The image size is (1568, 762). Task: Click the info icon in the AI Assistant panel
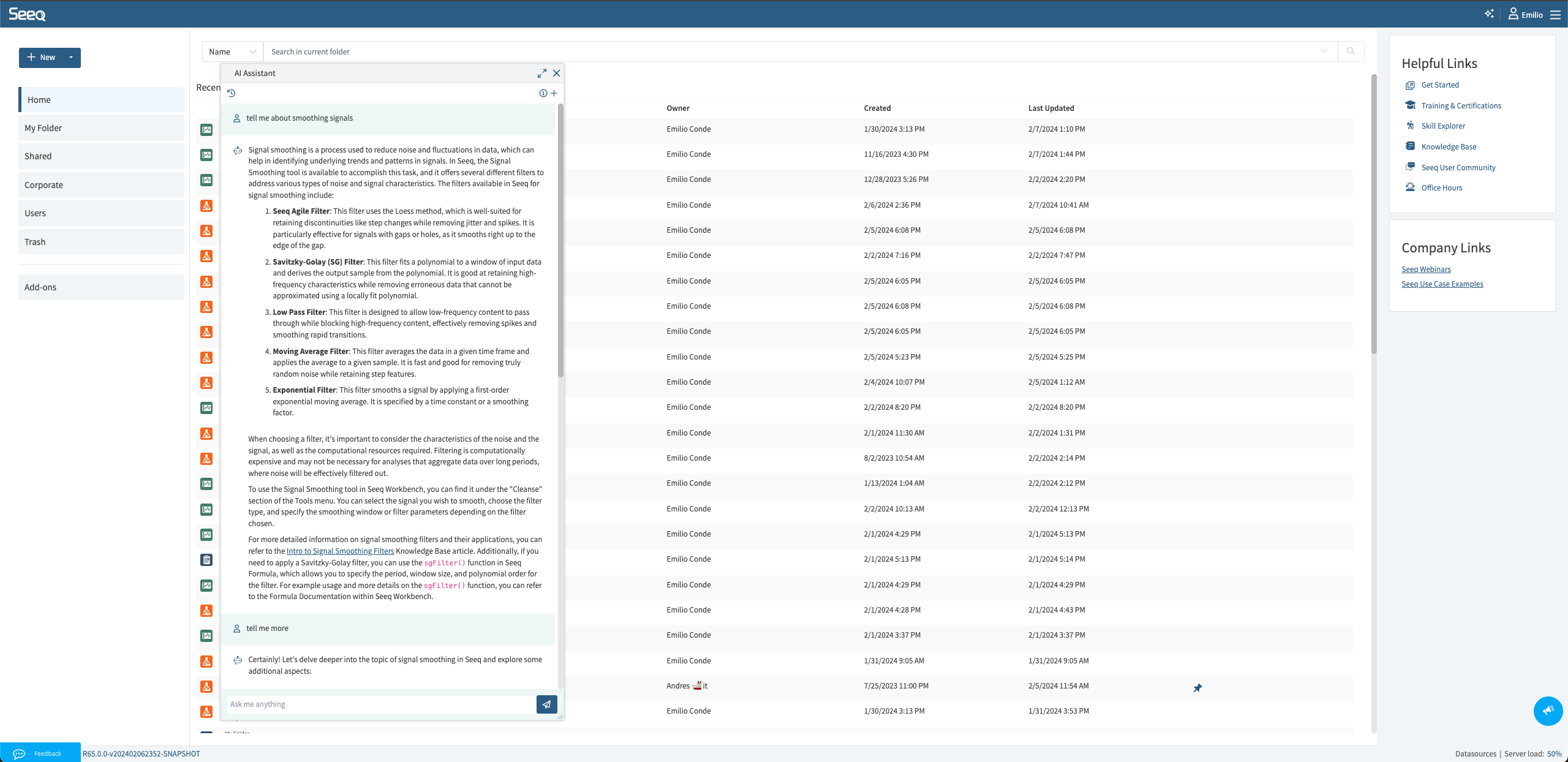point(543,93)
